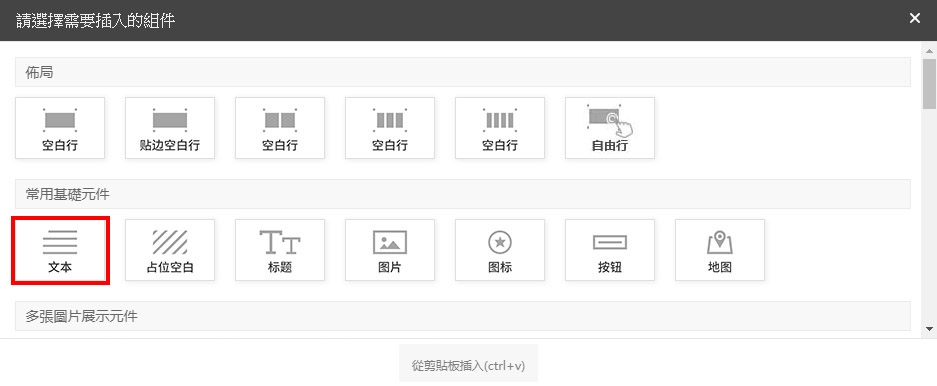Insert a 标题 heading component
Image resolution: width=937 pixels, height=386 pixels.
(x=280, y=250)
